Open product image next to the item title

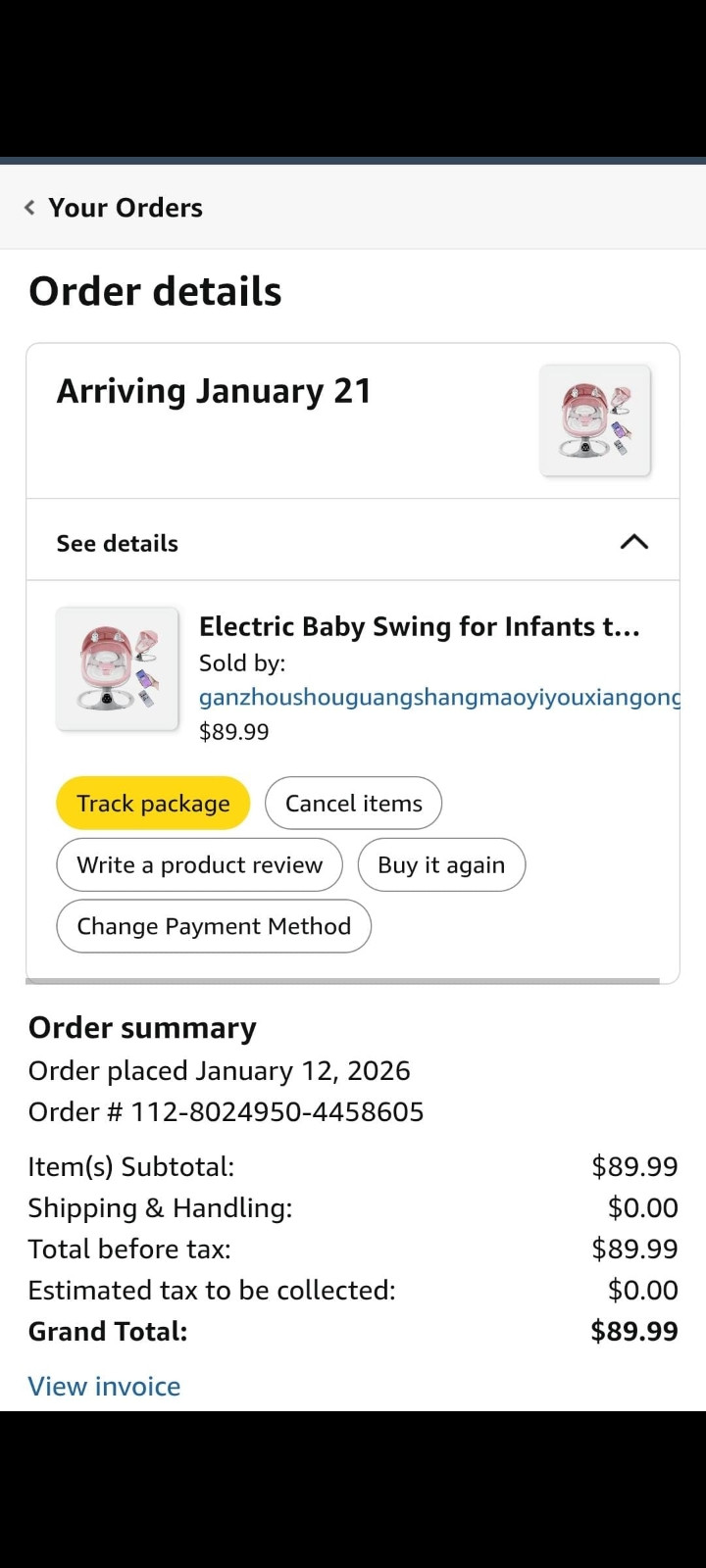(117, 669)
